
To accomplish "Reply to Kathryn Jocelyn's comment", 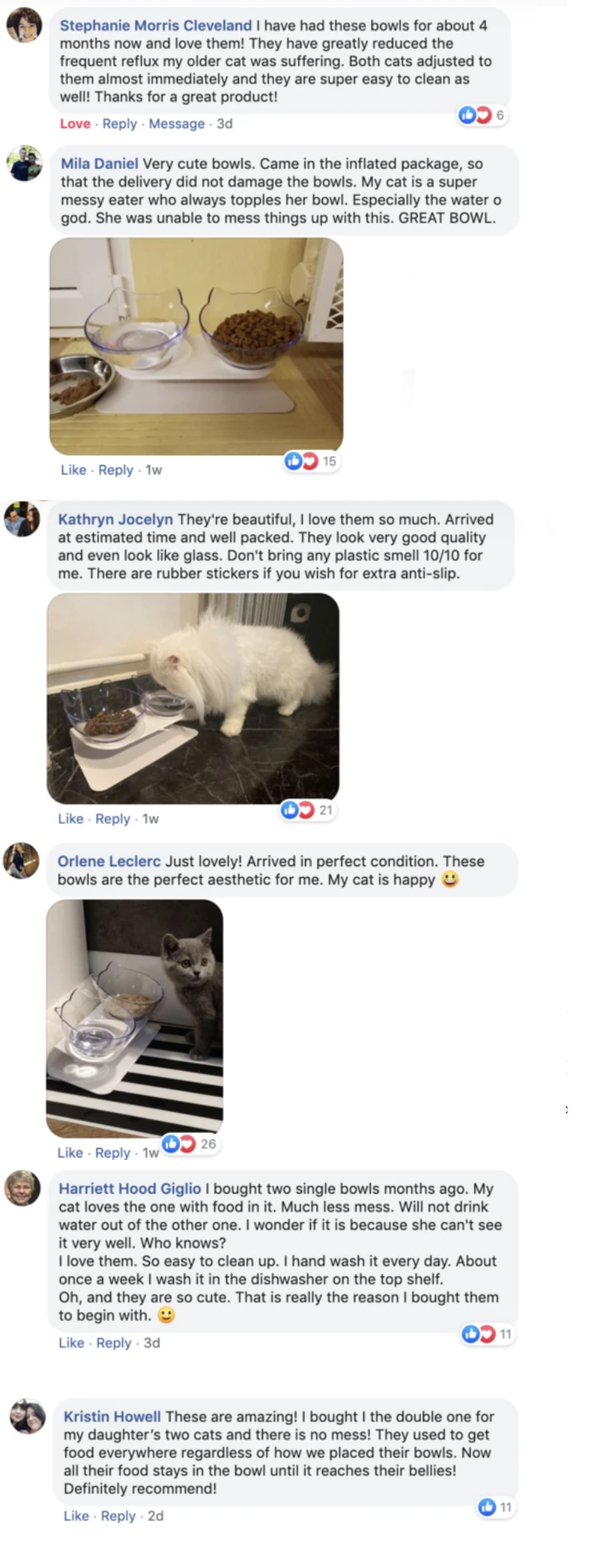I will [112, 818].
